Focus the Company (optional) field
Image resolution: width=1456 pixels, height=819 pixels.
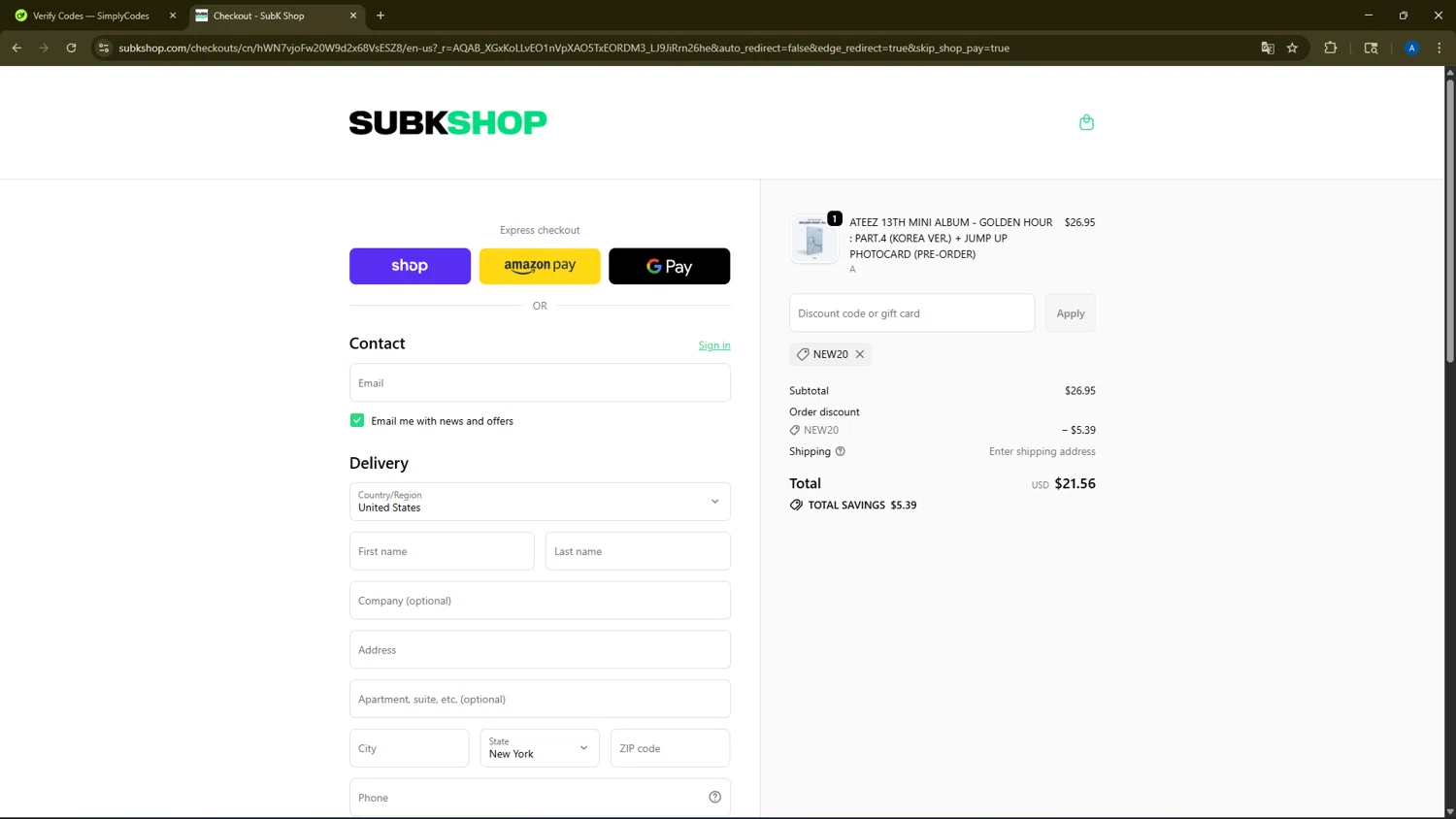[x=540, y=601]
